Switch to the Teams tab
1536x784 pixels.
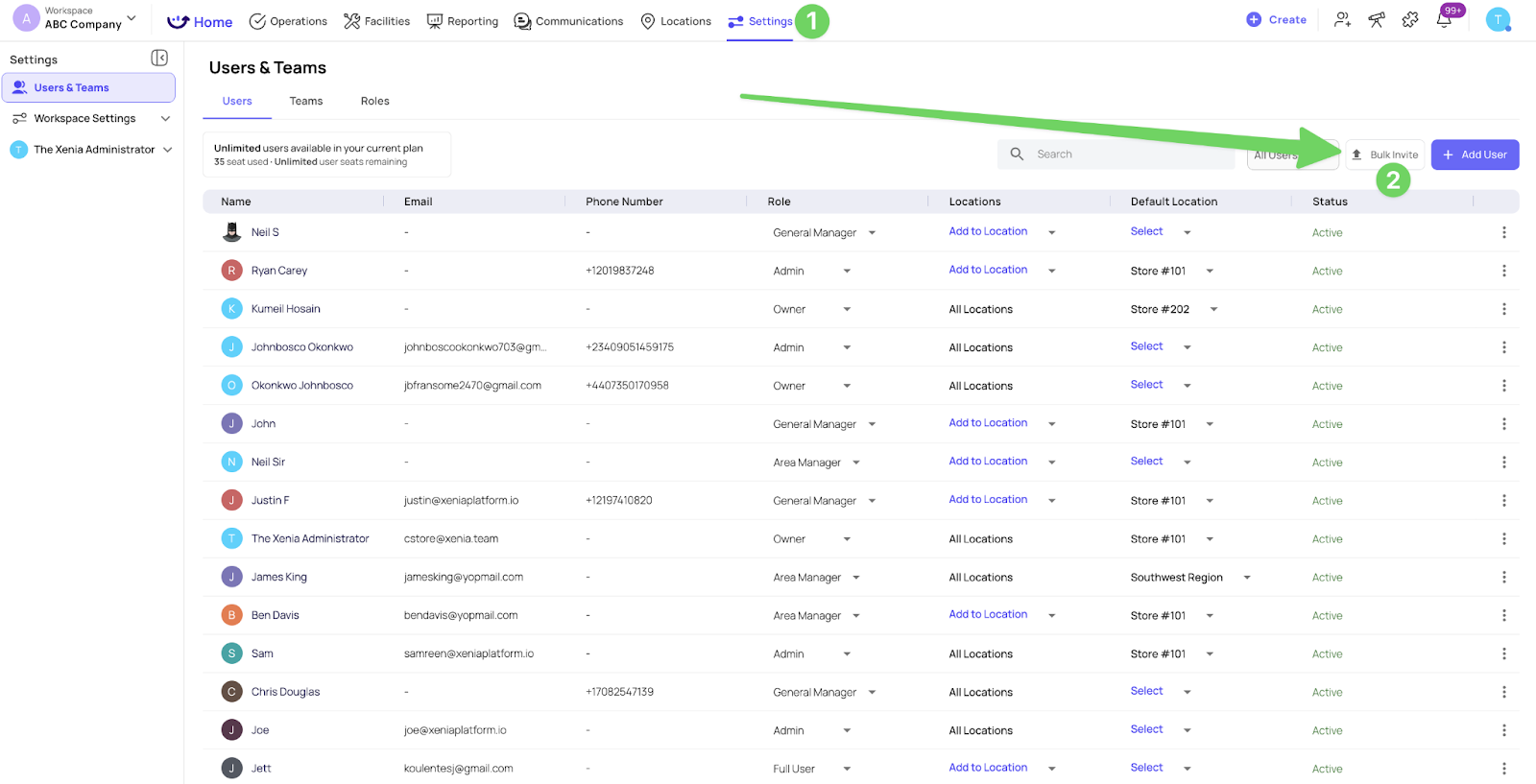pos(306,101)
